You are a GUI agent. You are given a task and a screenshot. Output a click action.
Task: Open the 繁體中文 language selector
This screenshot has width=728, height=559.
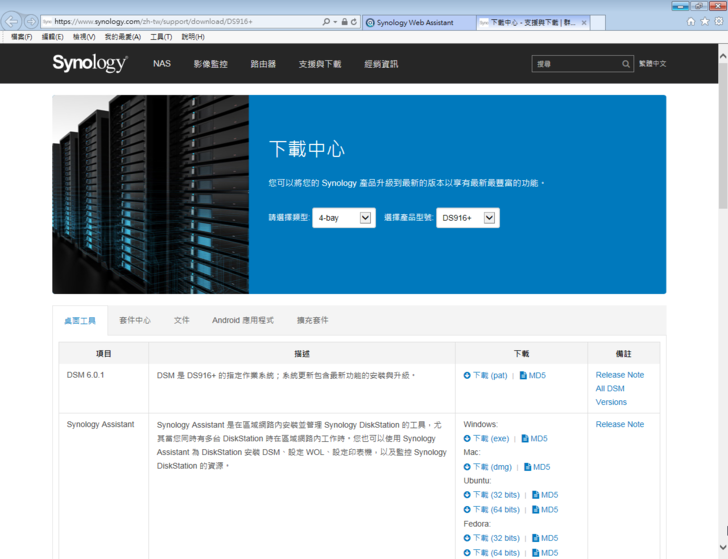tap(653, 64)
